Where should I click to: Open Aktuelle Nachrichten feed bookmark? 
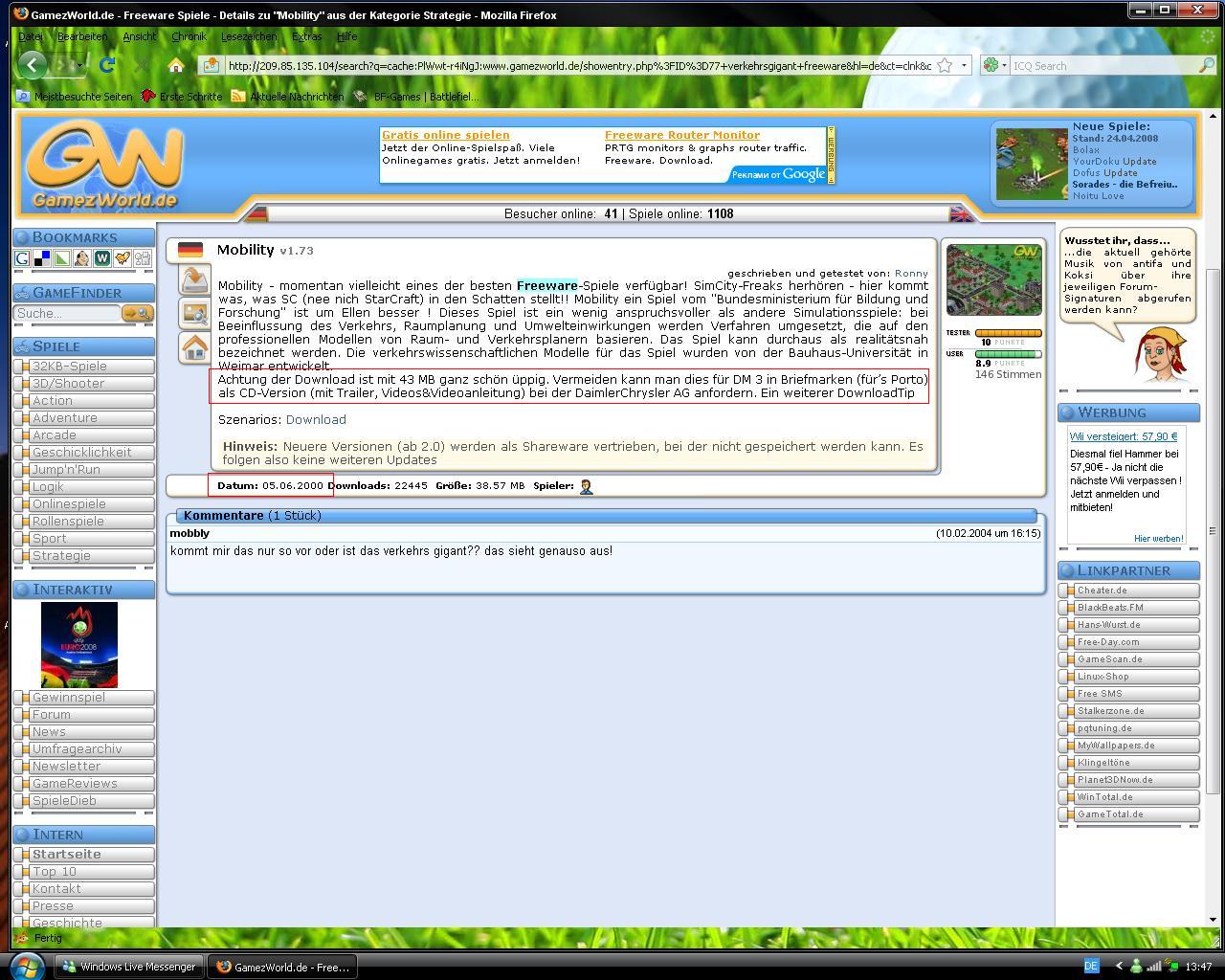point(287,97)
